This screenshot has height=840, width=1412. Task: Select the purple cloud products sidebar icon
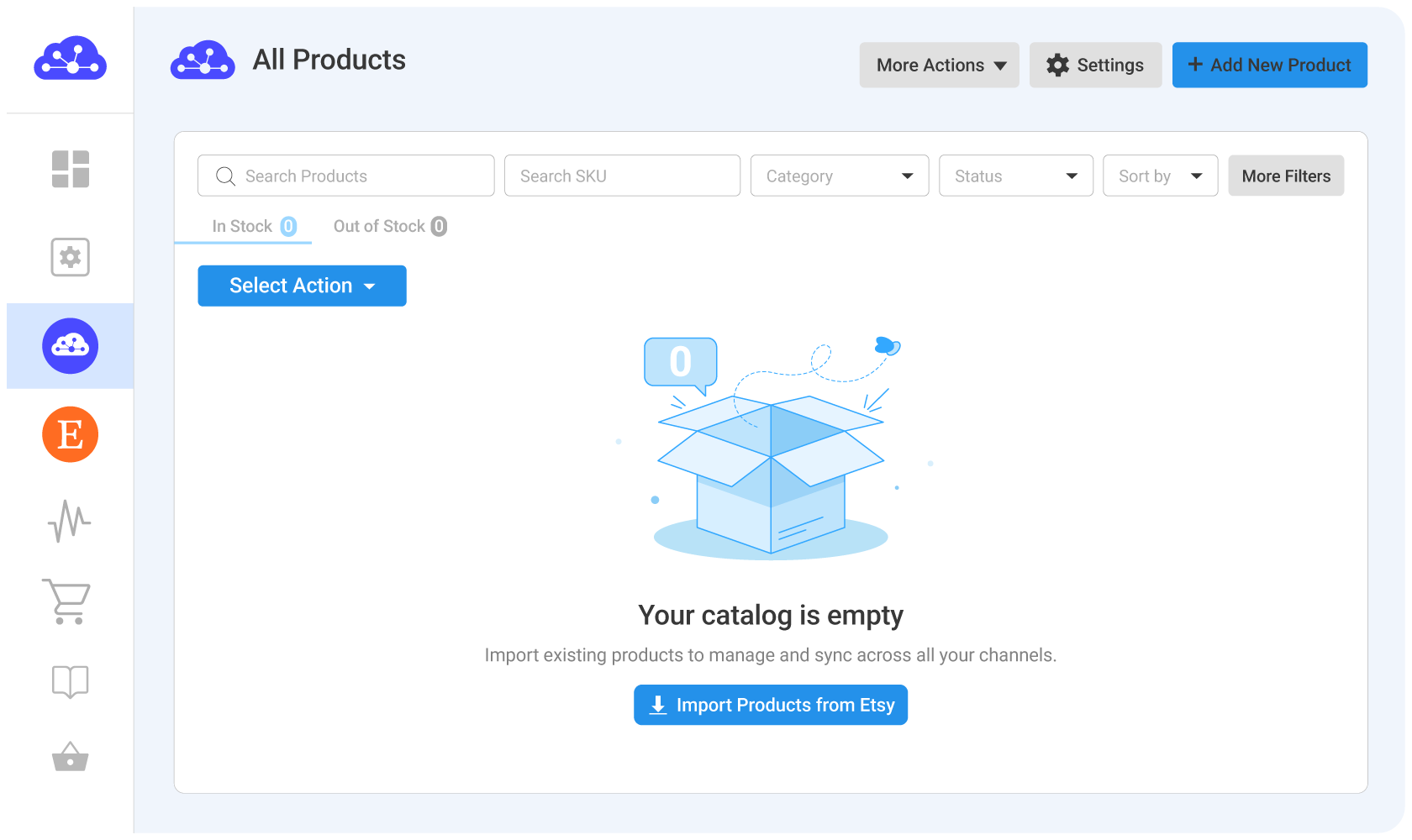click(x=71, y=346)
